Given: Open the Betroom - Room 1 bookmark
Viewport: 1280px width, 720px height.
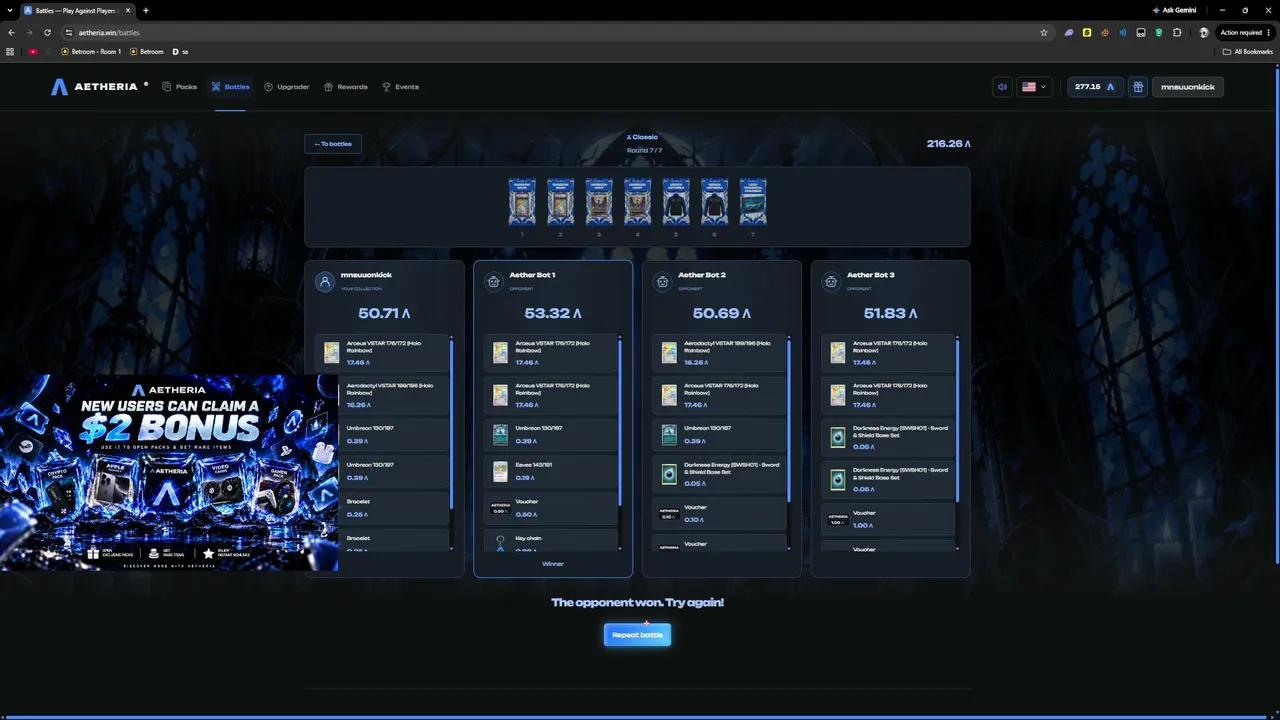Looking at the screenshot, I should coord(91,51).
